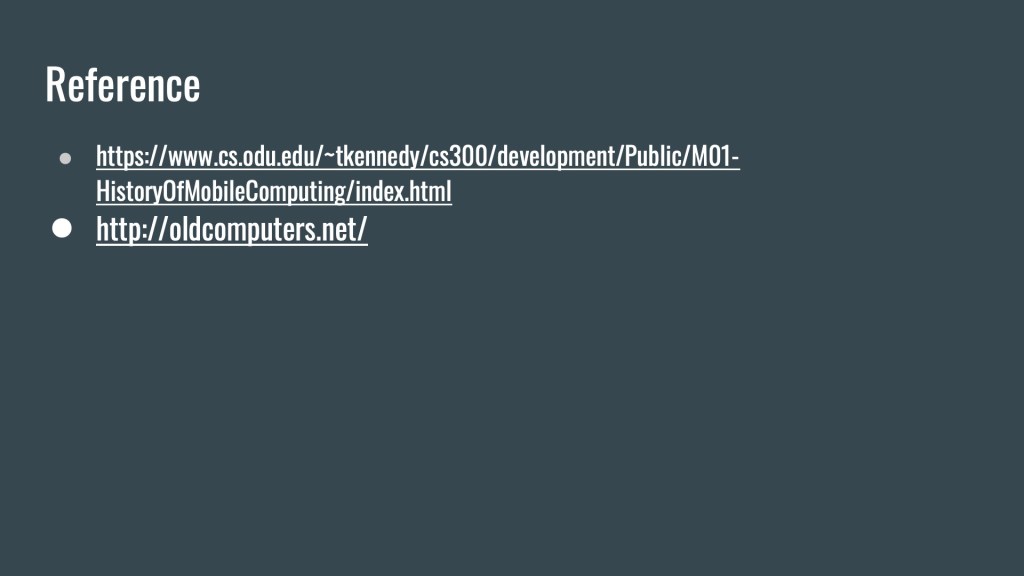The height and width of the screenshot is (576, 1024).
Task: Click the small gray bullet point
Action: click(65, 158)
